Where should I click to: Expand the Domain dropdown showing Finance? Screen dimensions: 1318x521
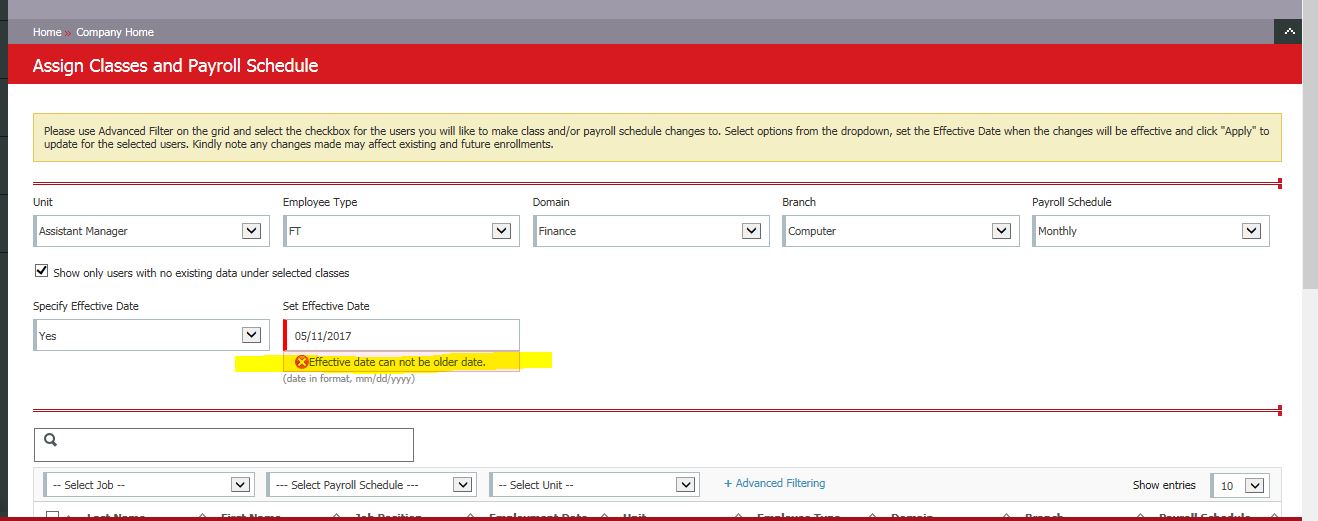pyautogui.click(x=650, y=231)
